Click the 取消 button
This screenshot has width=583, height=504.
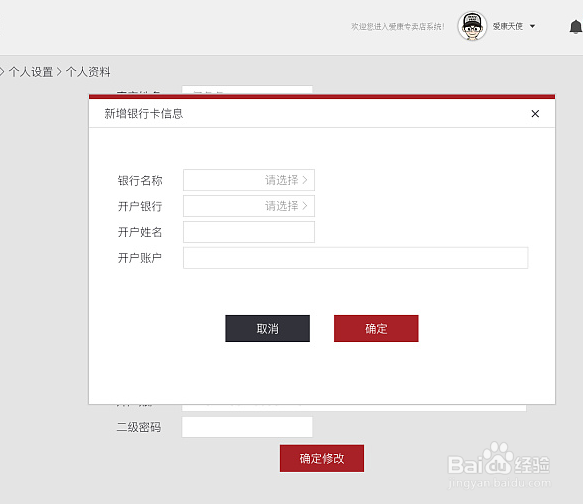pyautogui.click(x=267, y=329)
